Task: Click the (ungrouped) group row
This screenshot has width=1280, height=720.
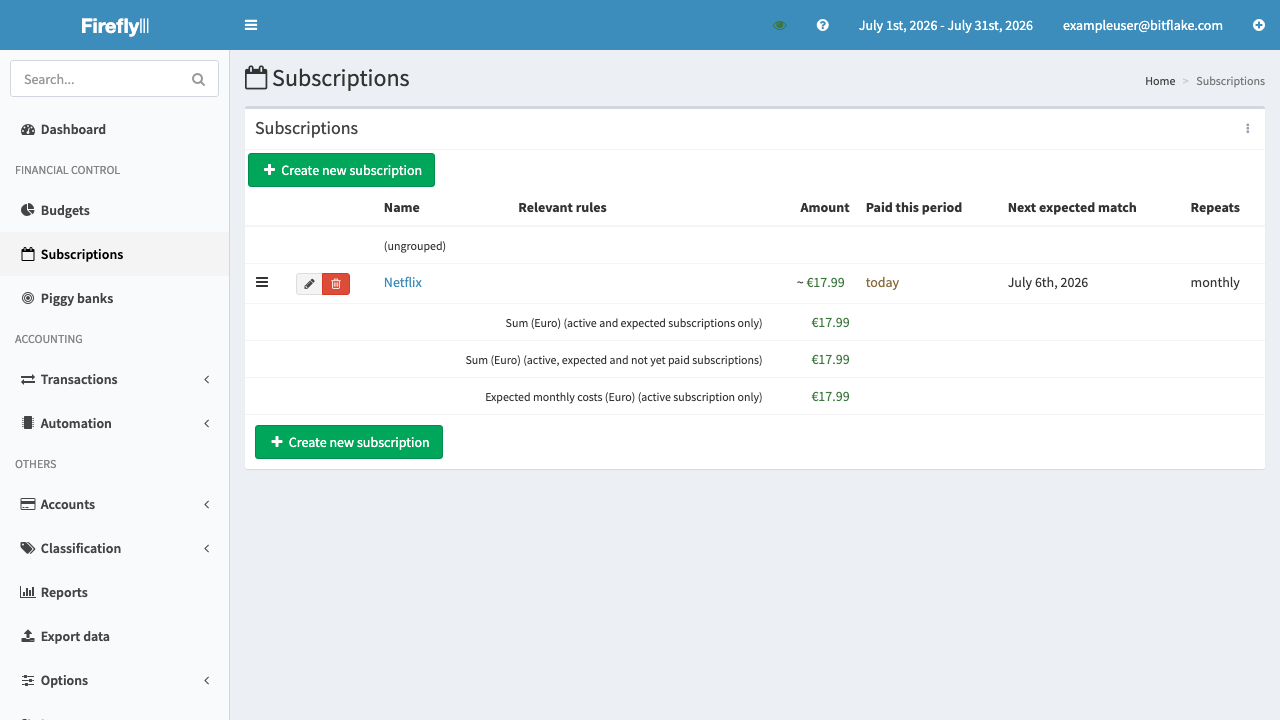Action: [755, 246]
